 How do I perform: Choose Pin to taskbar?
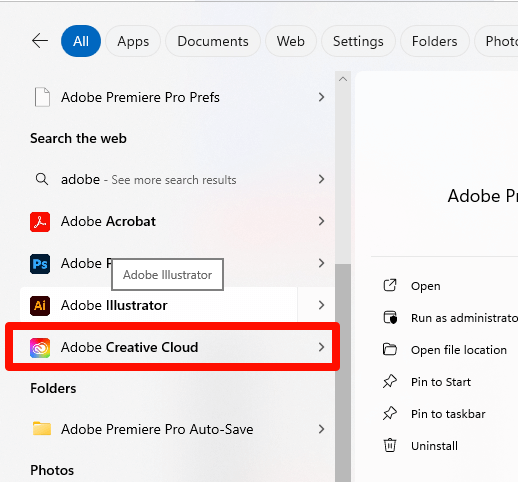coord(448,414)
